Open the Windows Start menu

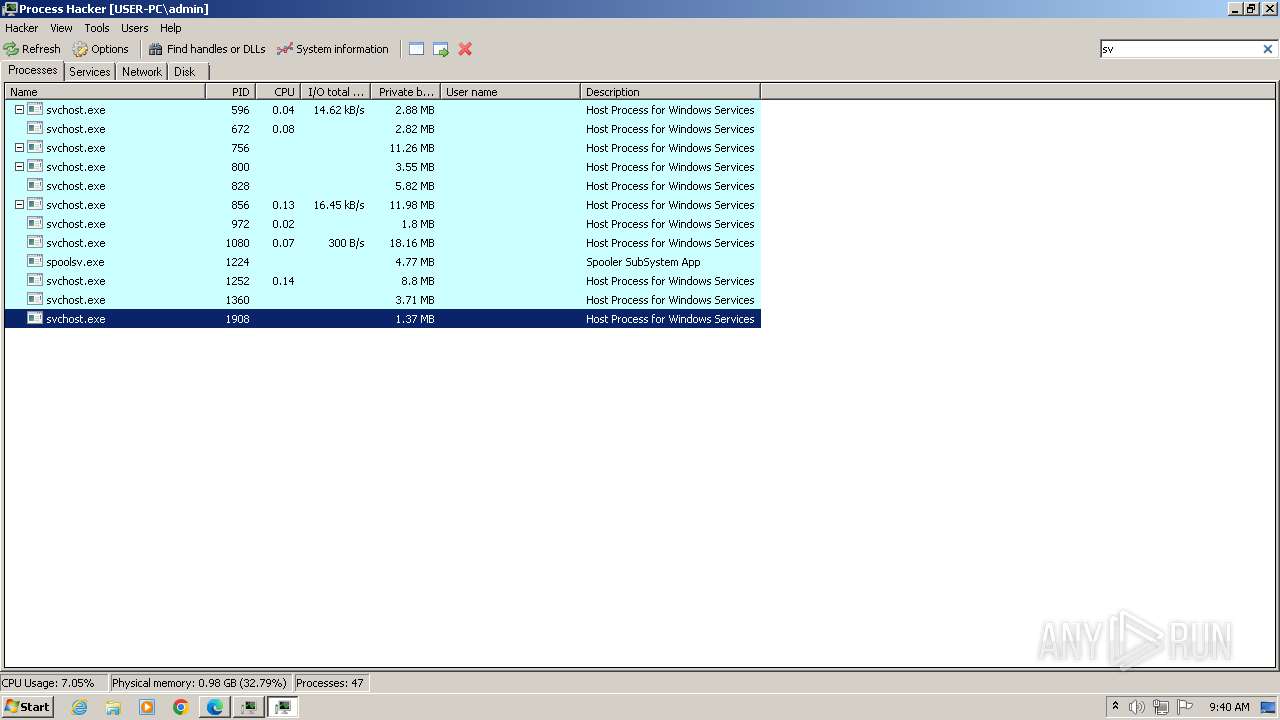coord(27,707)
